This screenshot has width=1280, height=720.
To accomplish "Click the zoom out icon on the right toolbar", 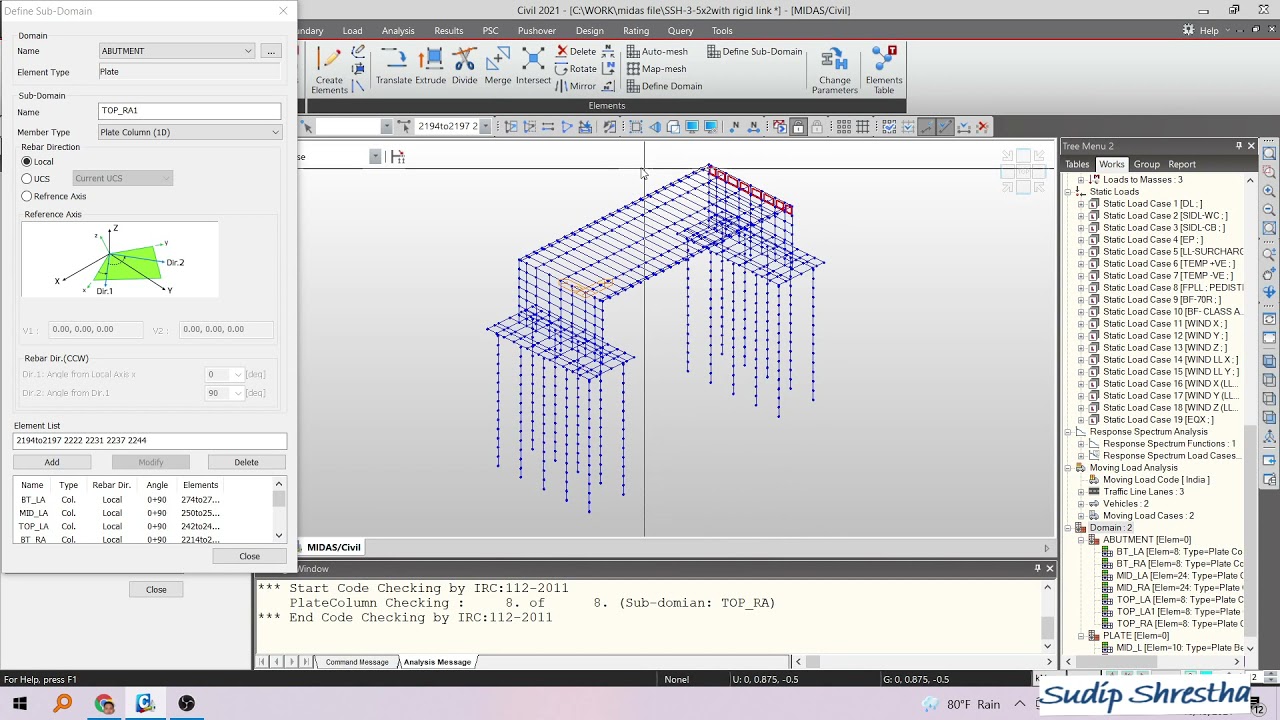I will (1269, 209).
